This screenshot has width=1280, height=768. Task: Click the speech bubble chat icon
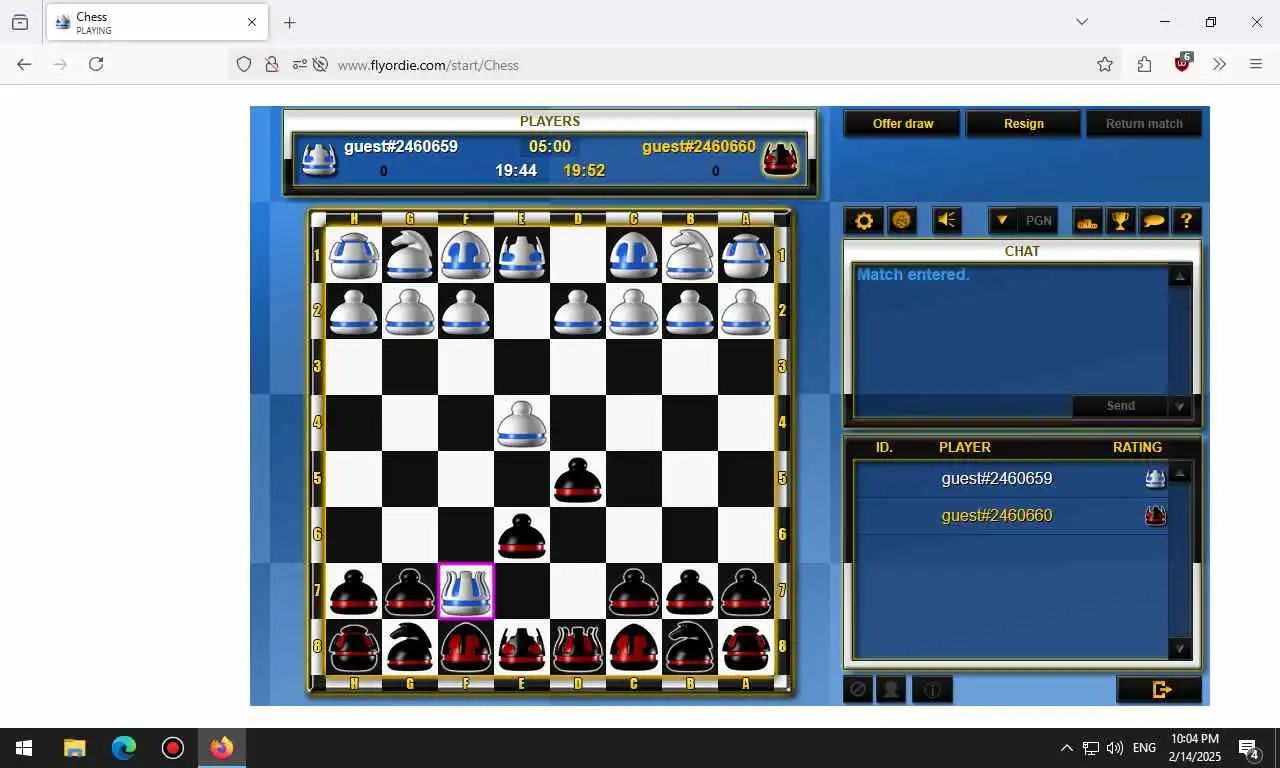click(x=1153, y=221)
